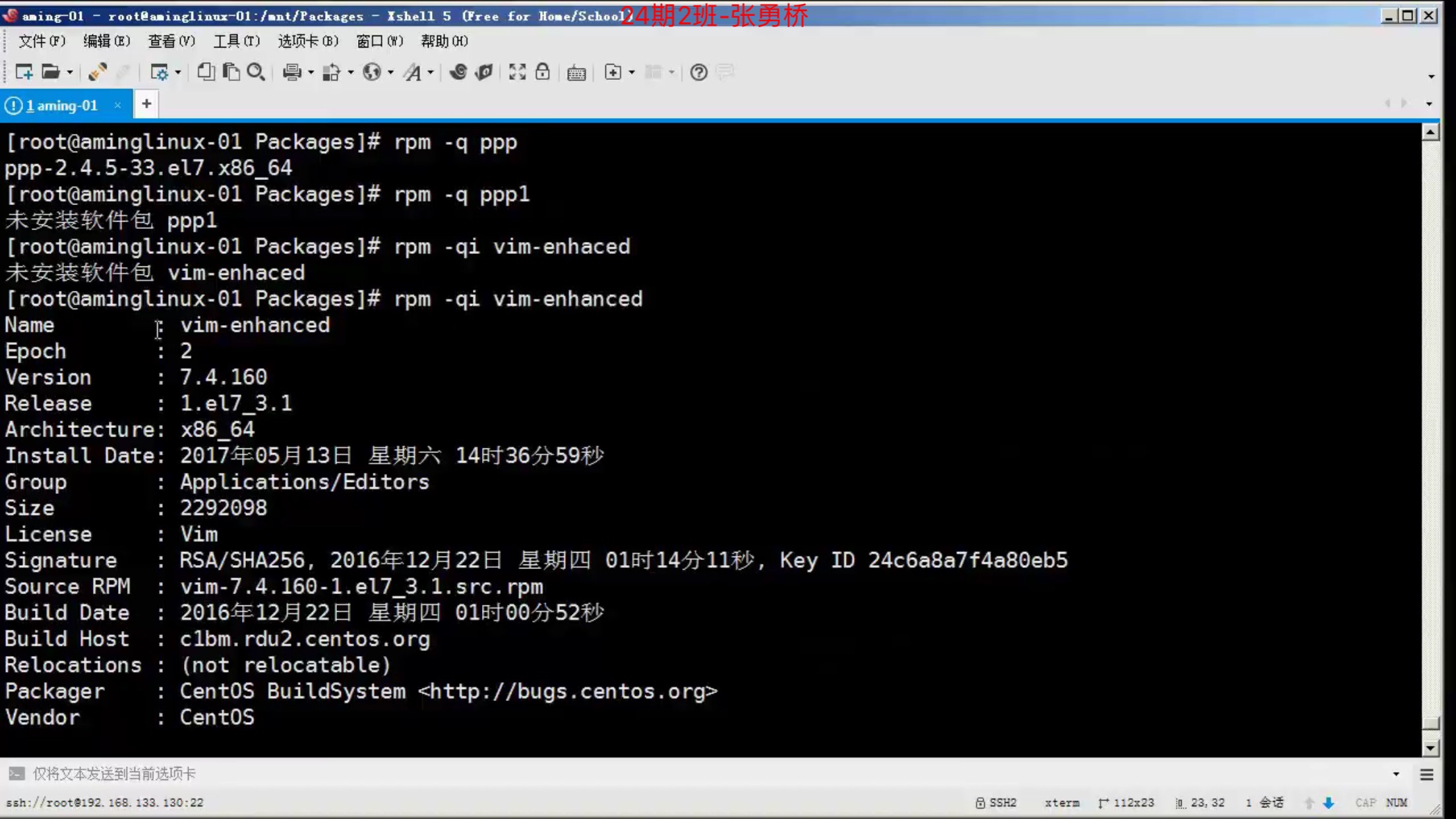This screenshot has height=819, width=1456.
Task: Click the print toolbar icon
Action: [291, 72]
